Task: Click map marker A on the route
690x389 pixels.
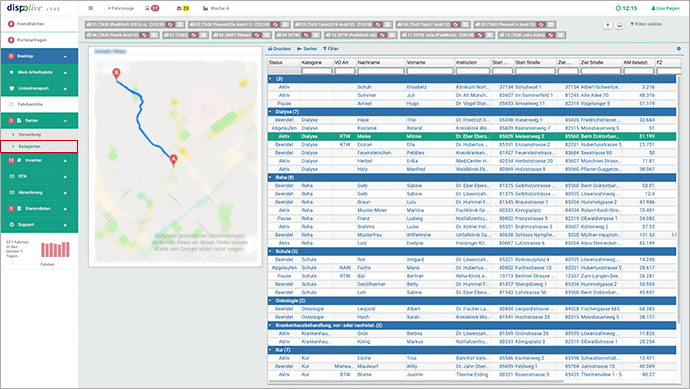Action: tap(173, 160)
